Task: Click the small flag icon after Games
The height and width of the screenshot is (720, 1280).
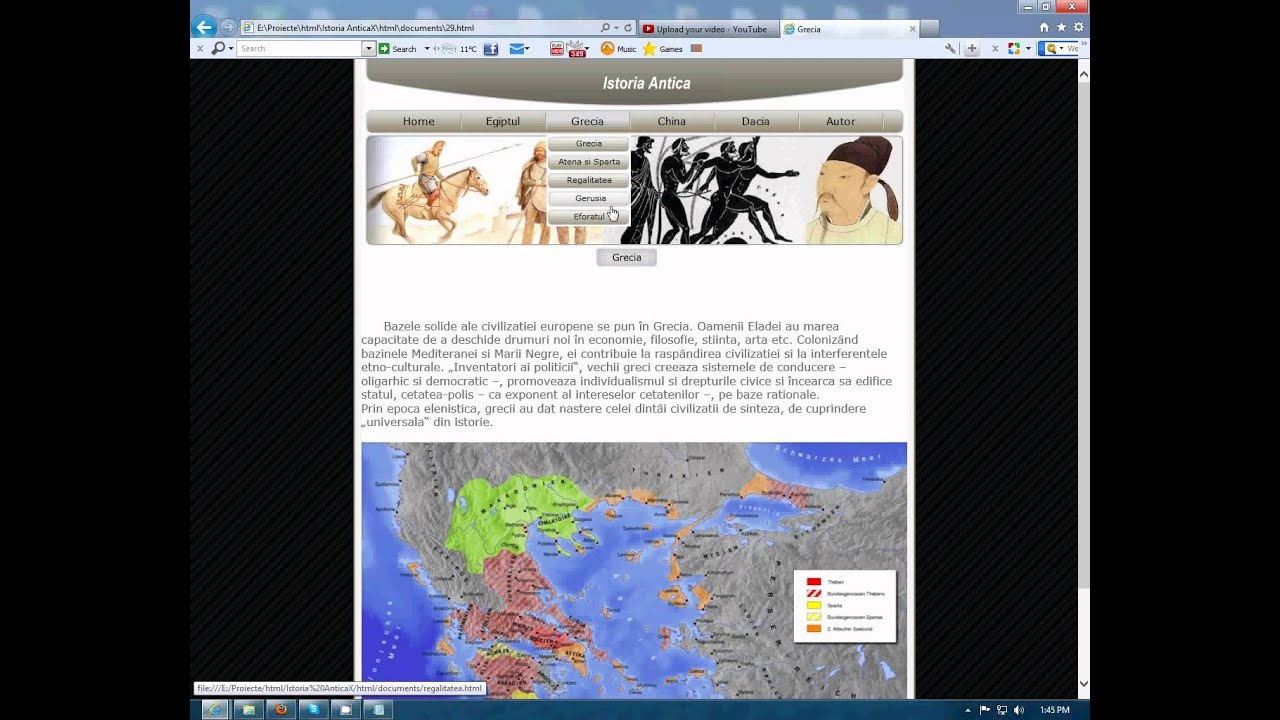Action: click(696, 48)
